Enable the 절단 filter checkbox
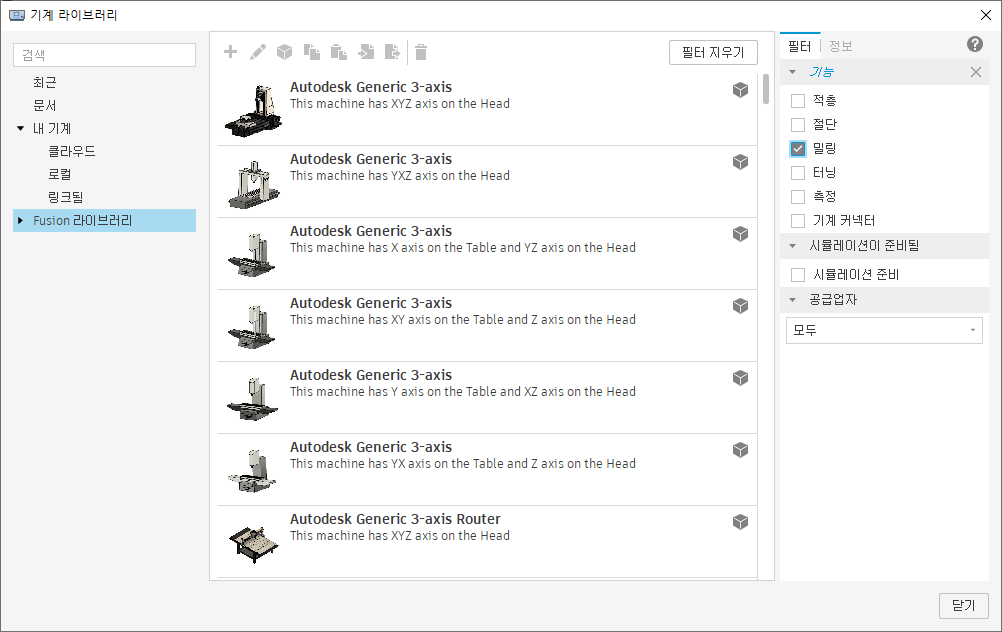1002x632 pixels. [798, 125]
